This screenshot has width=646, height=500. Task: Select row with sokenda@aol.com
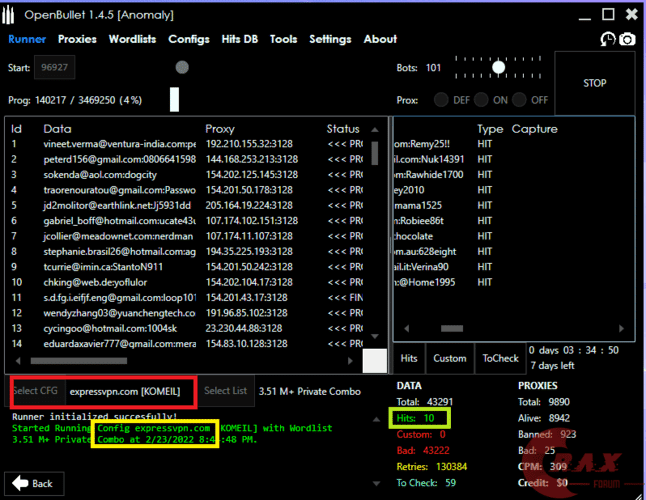tap(187, 175)
